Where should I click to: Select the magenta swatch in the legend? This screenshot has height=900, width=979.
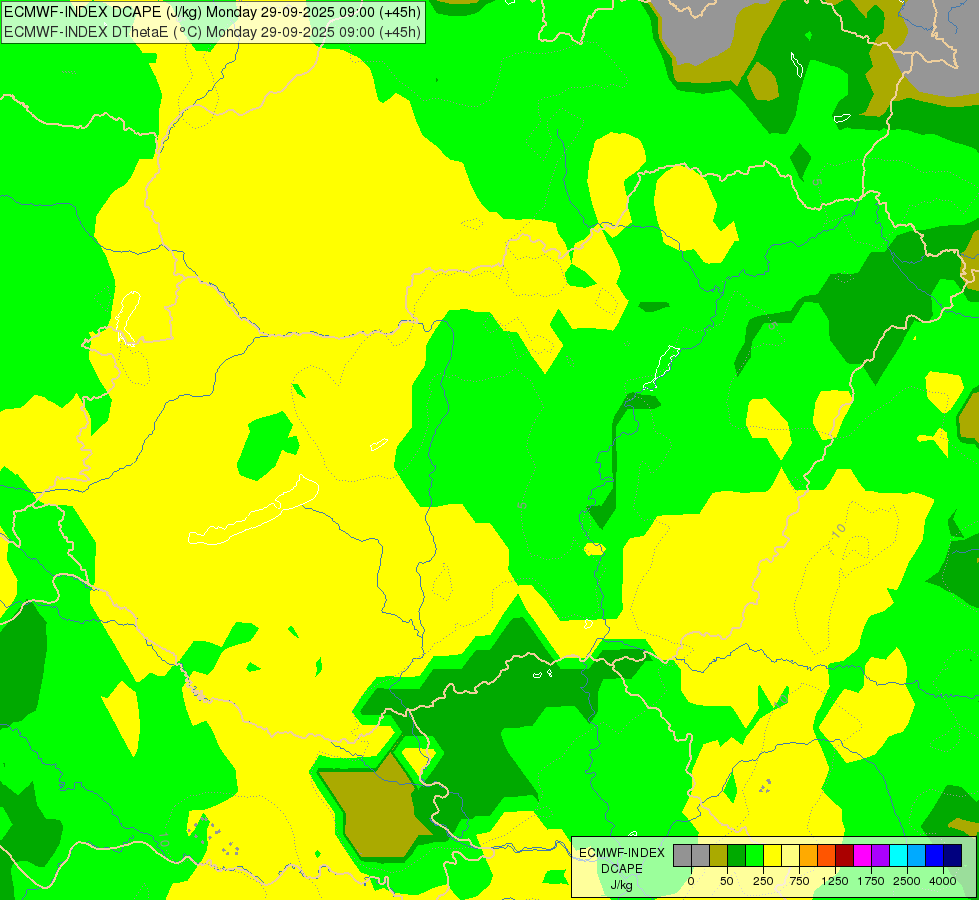coord(862,855)
